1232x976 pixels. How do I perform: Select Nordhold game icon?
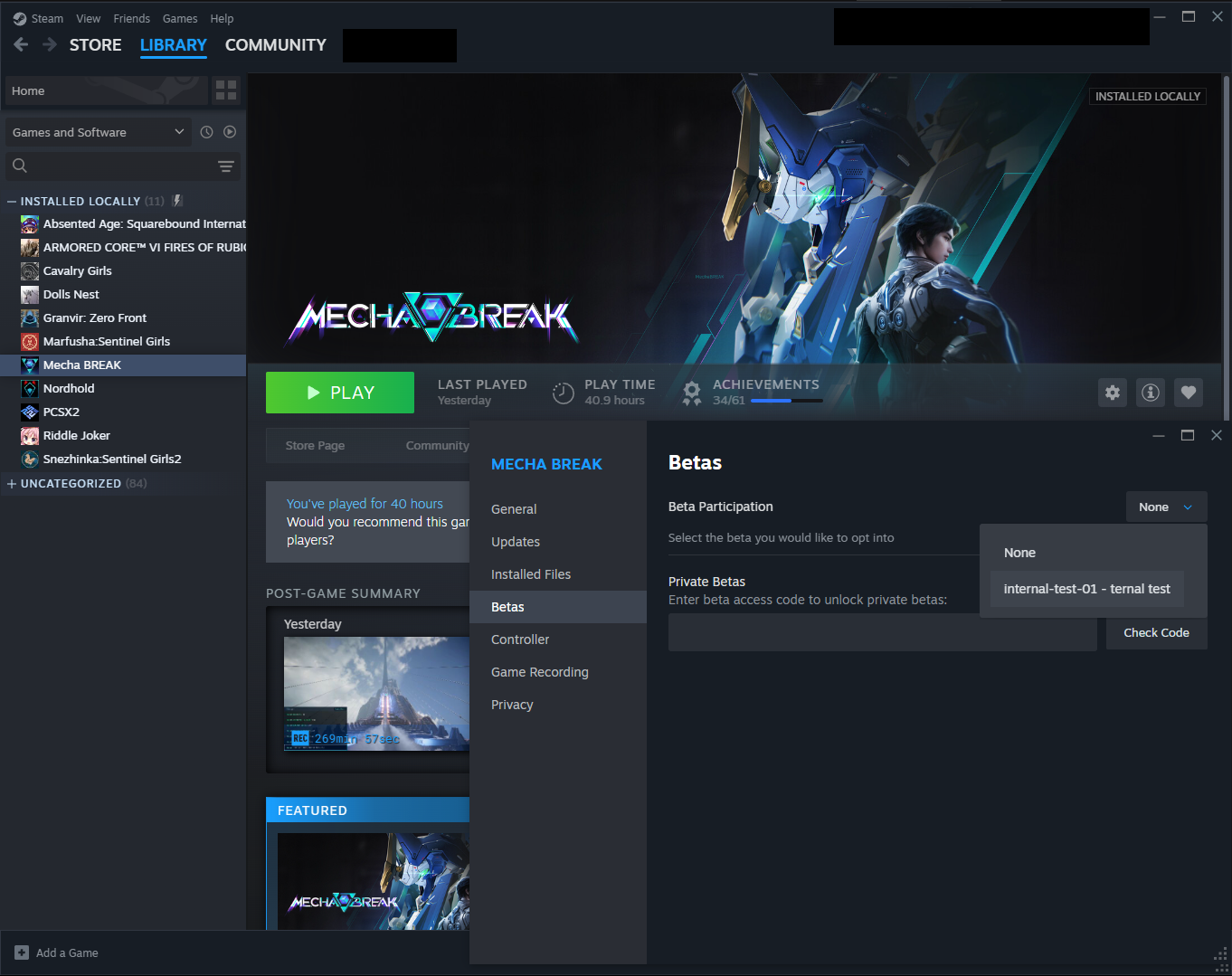tap(30, 388)
